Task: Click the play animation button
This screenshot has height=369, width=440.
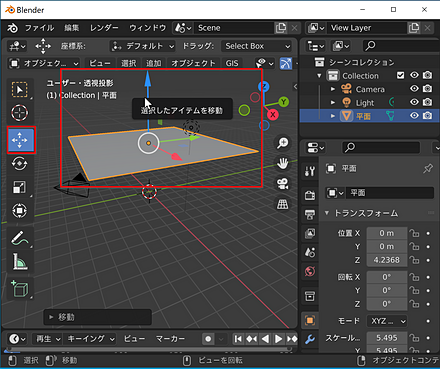Action: 278,339
